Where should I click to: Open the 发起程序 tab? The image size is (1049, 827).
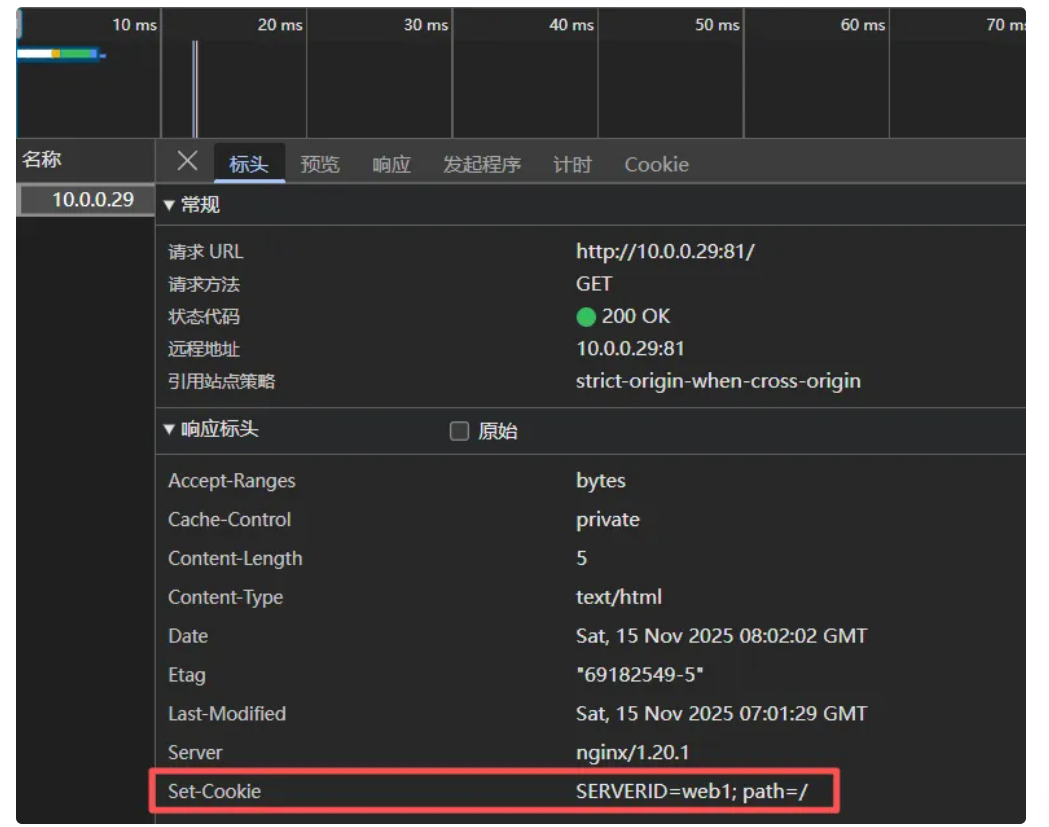pyautogui.click(x=482, y=165)
